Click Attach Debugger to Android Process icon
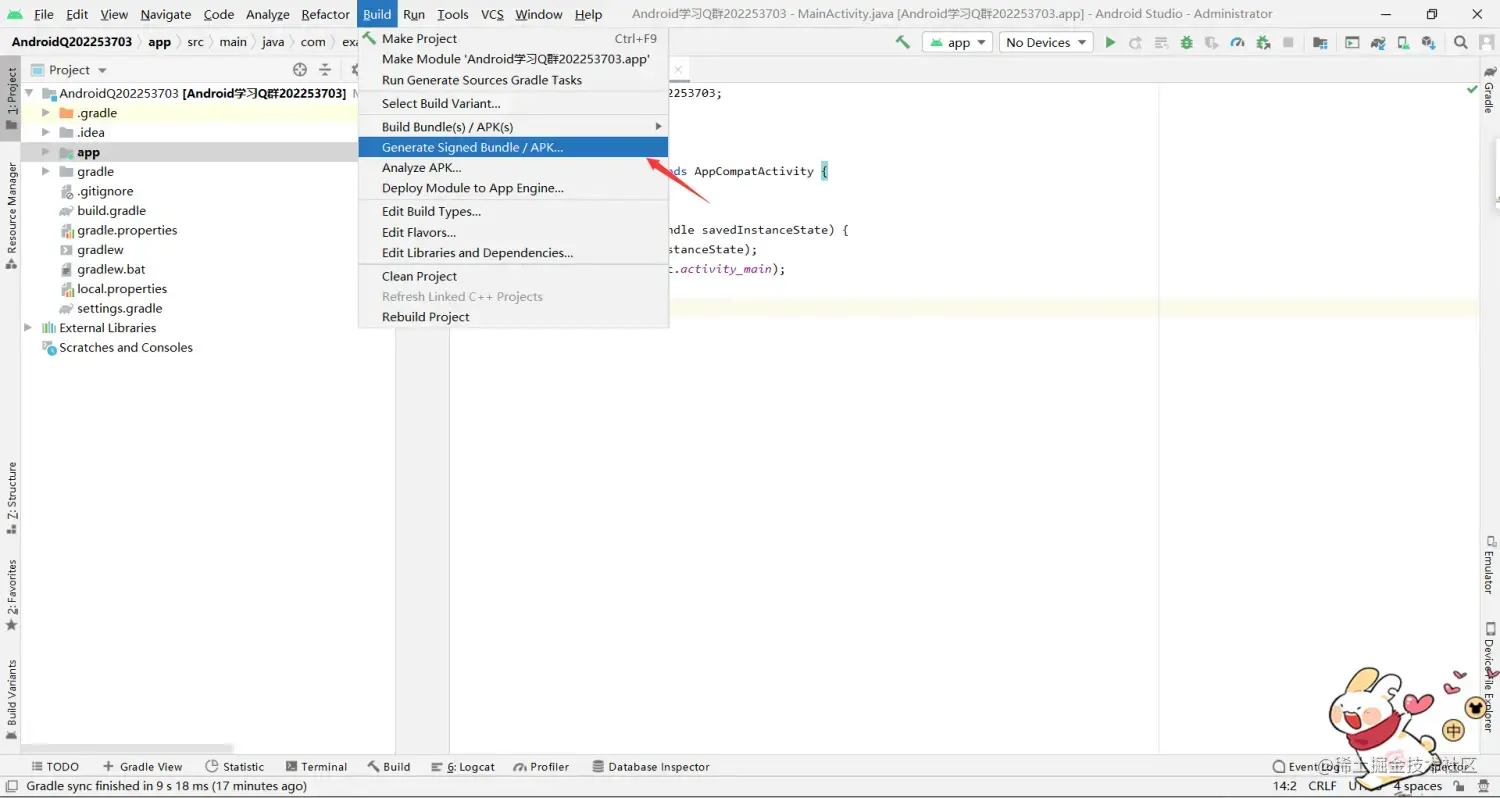The image size is (1500, 798). (1263, 42)
